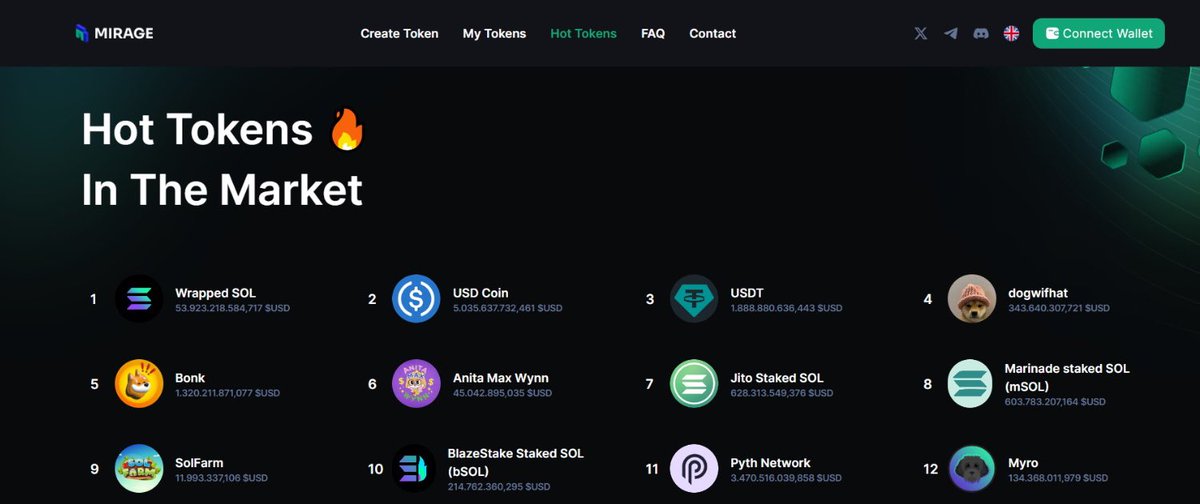Open the Telegram social link

[x=951, y=33]
